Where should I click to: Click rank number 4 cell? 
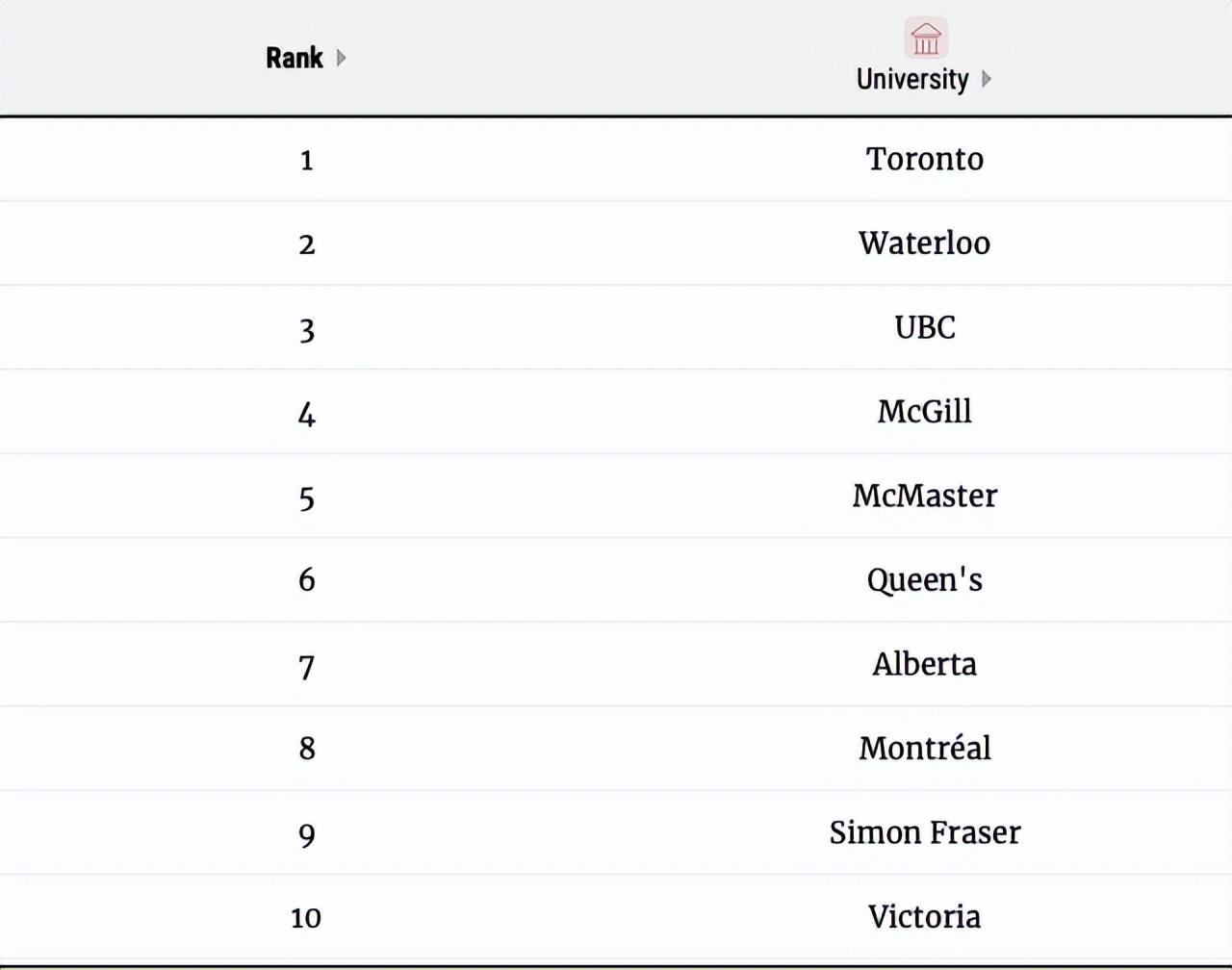tap(307, 414)
